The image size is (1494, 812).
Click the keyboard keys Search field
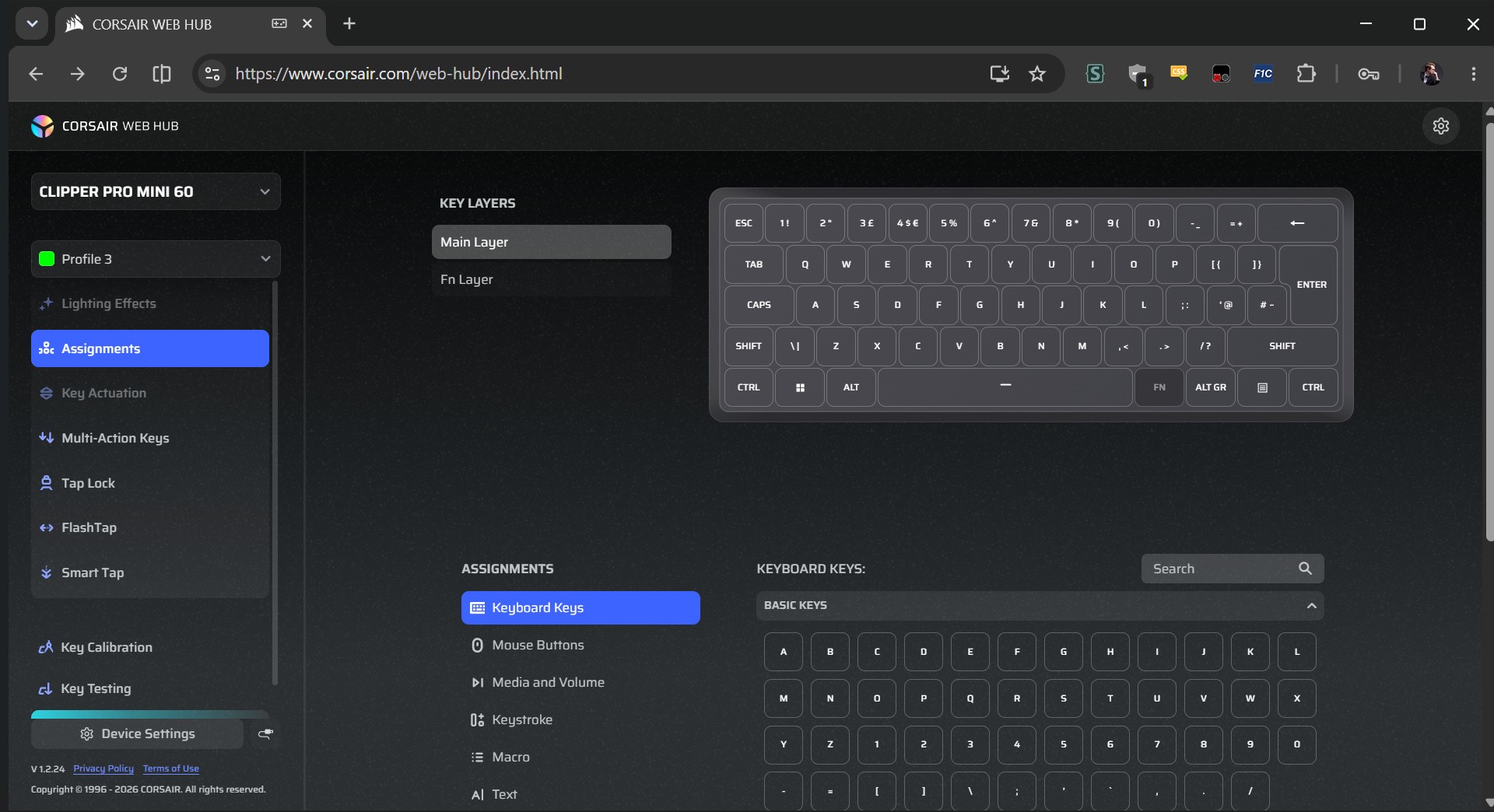click(x=1233, y=569)
